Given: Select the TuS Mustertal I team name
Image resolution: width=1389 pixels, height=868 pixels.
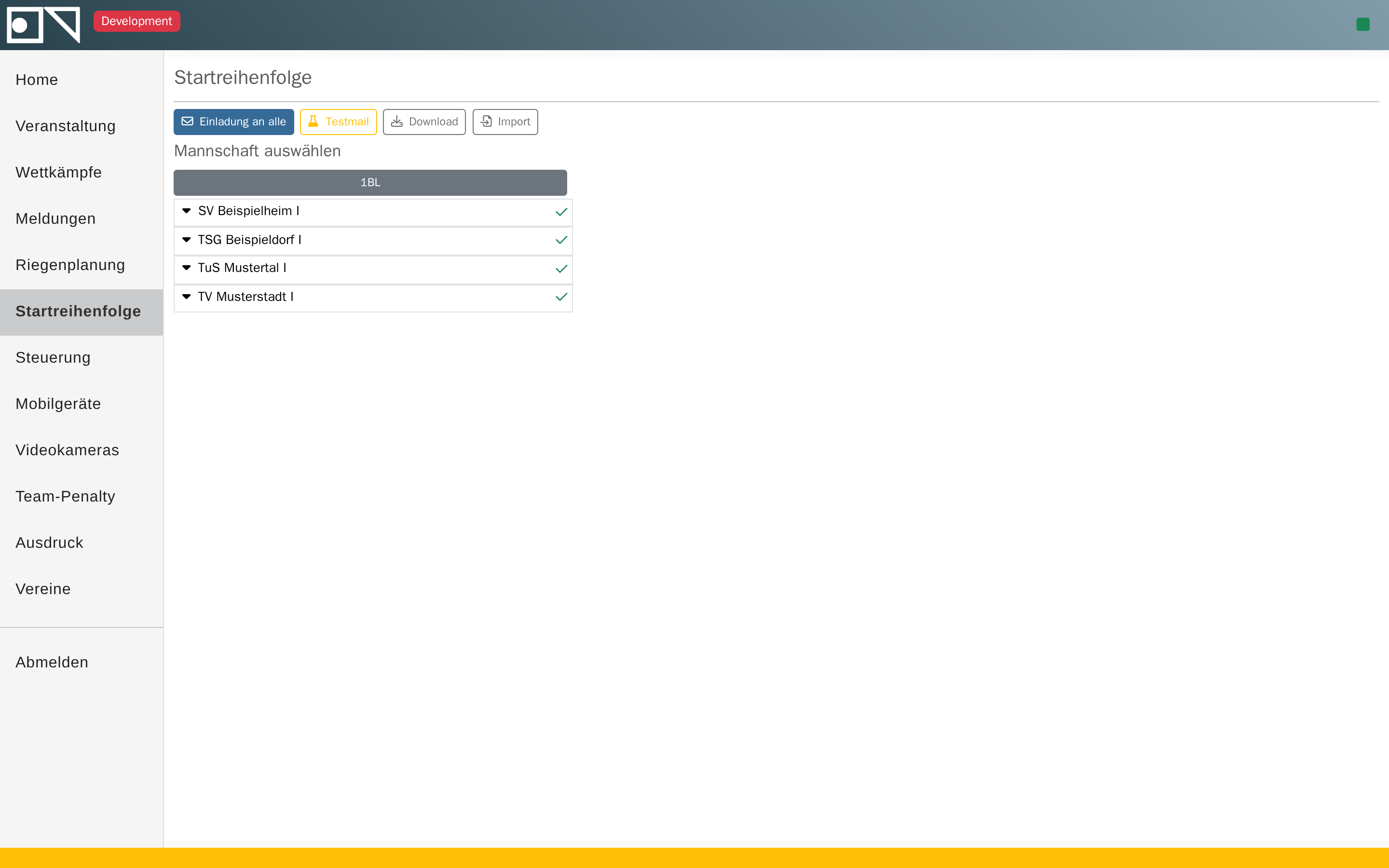Looking at the screenshot, I should tap(242, 268).
